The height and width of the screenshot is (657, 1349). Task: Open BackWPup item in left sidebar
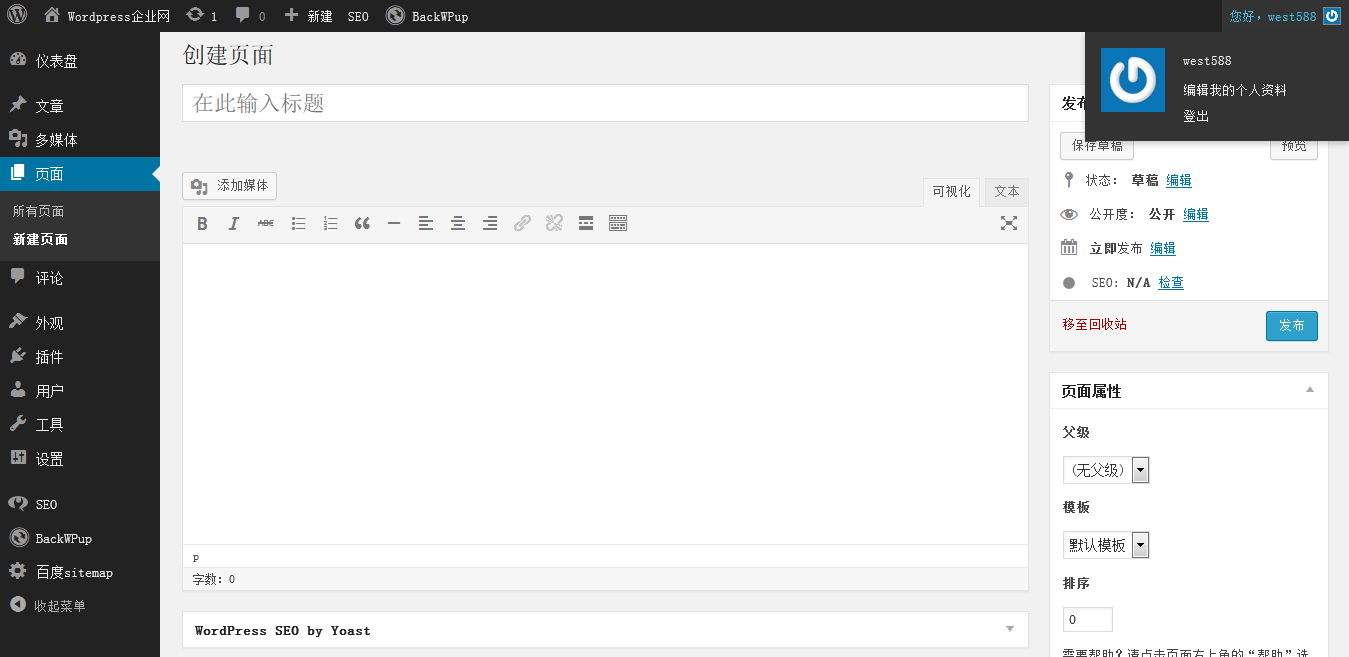pyautogui.click(x=80, y=538)
